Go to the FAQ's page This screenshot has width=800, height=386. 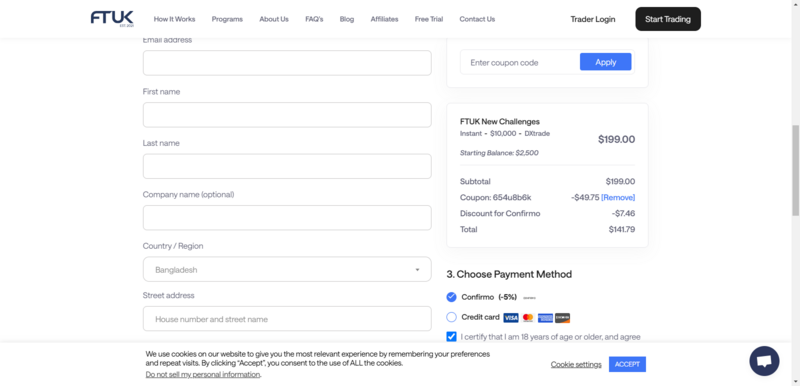coord(314,19)
